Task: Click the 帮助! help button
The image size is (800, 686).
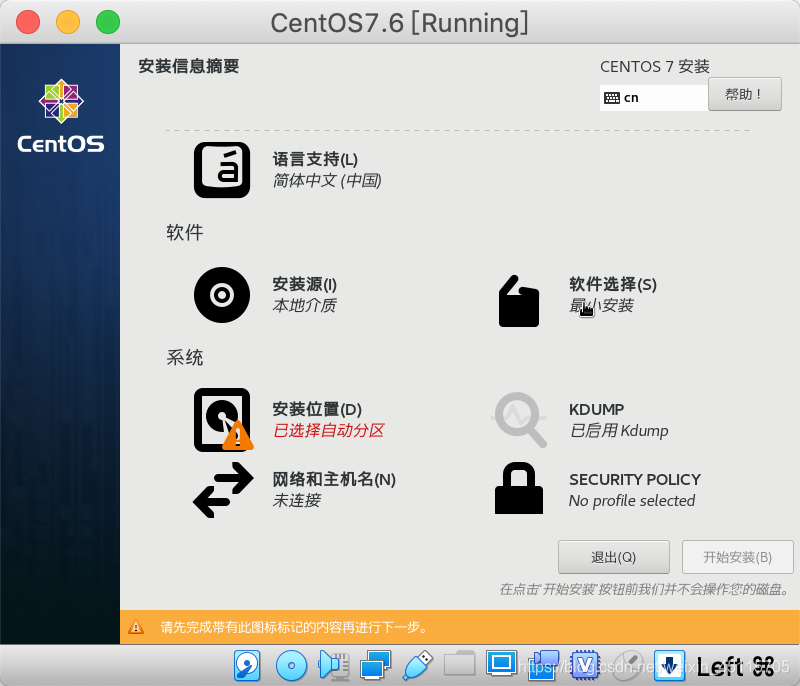Action: 744,94
